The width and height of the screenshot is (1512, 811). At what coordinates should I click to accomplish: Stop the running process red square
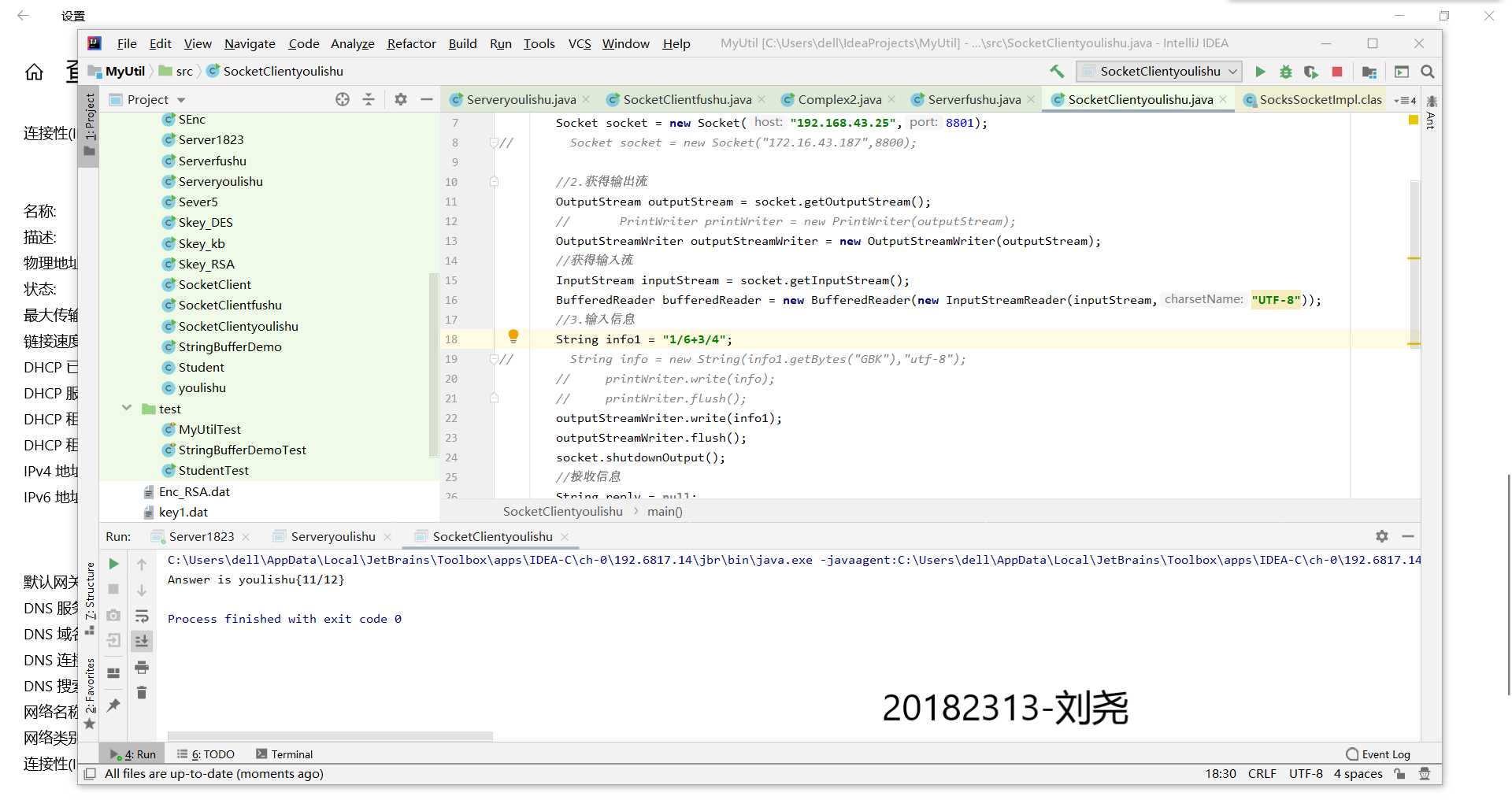1337,72
